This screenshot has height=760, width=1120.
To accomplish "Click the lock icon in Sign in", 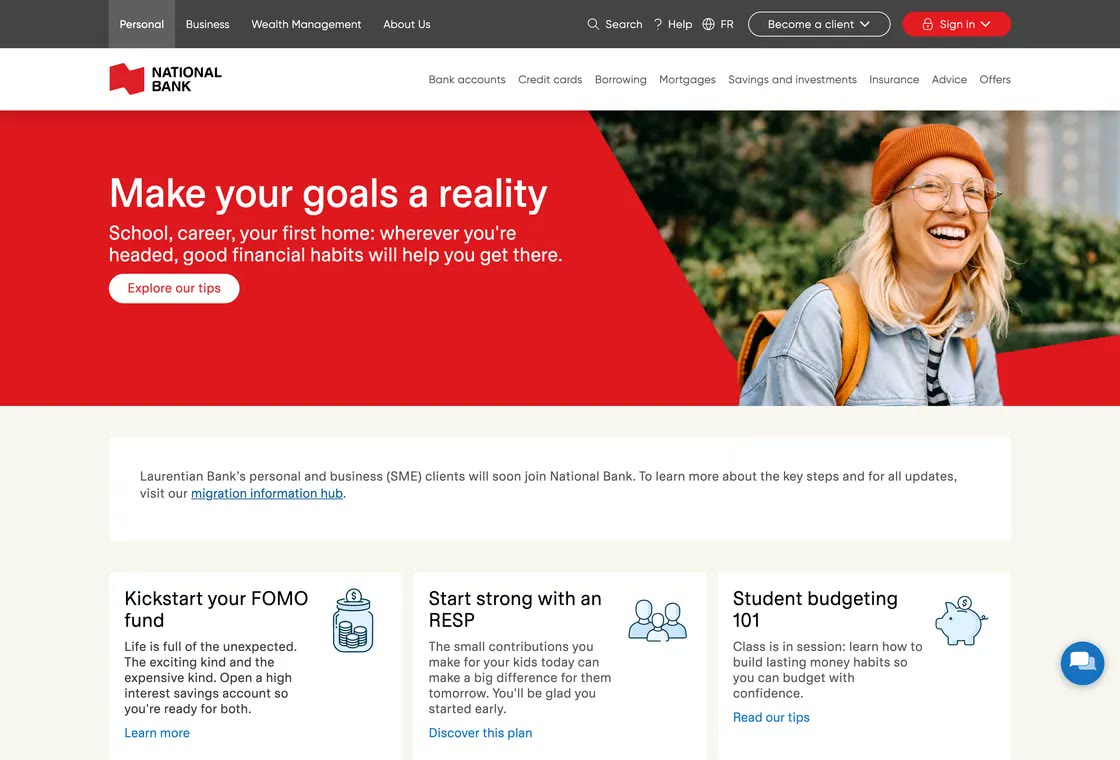I will point(927,24).
